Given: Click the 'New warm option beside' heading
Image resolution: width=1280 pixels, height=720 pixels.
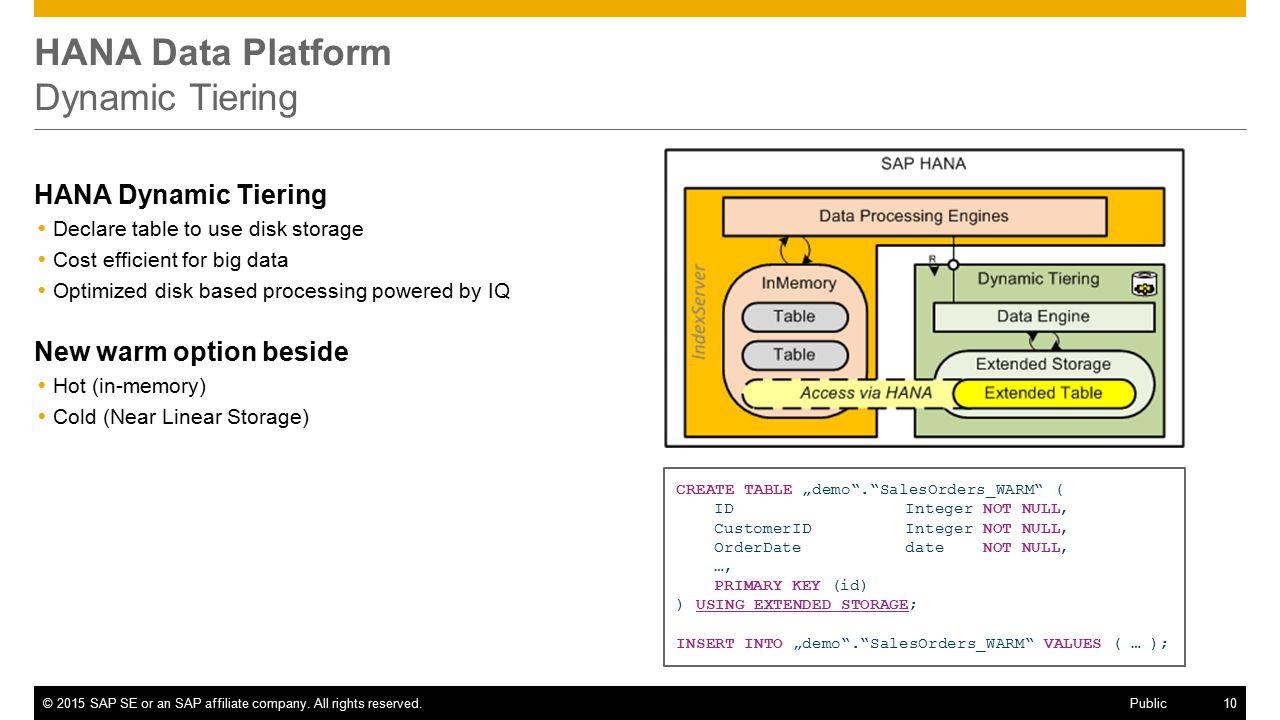Looking at the screenshot, I should pos(192,352).
